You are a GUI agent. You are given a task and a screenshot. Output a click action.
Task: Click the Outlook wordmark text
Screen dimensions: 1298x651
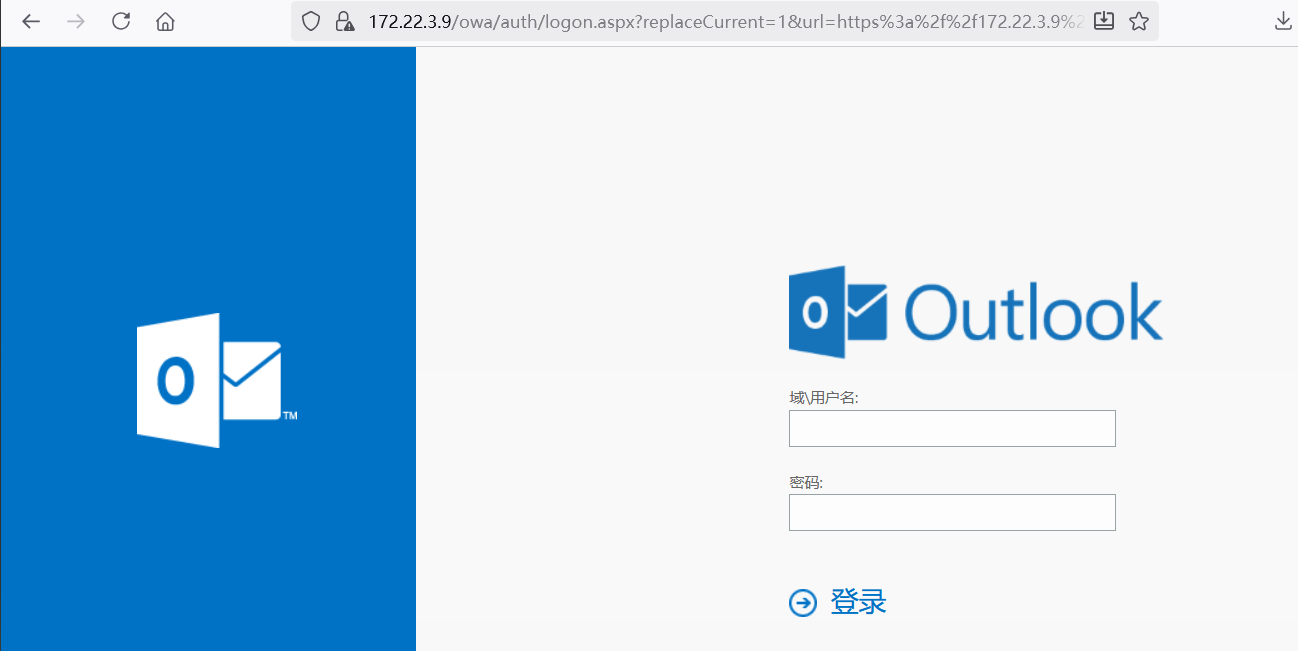coord(1034,312)
